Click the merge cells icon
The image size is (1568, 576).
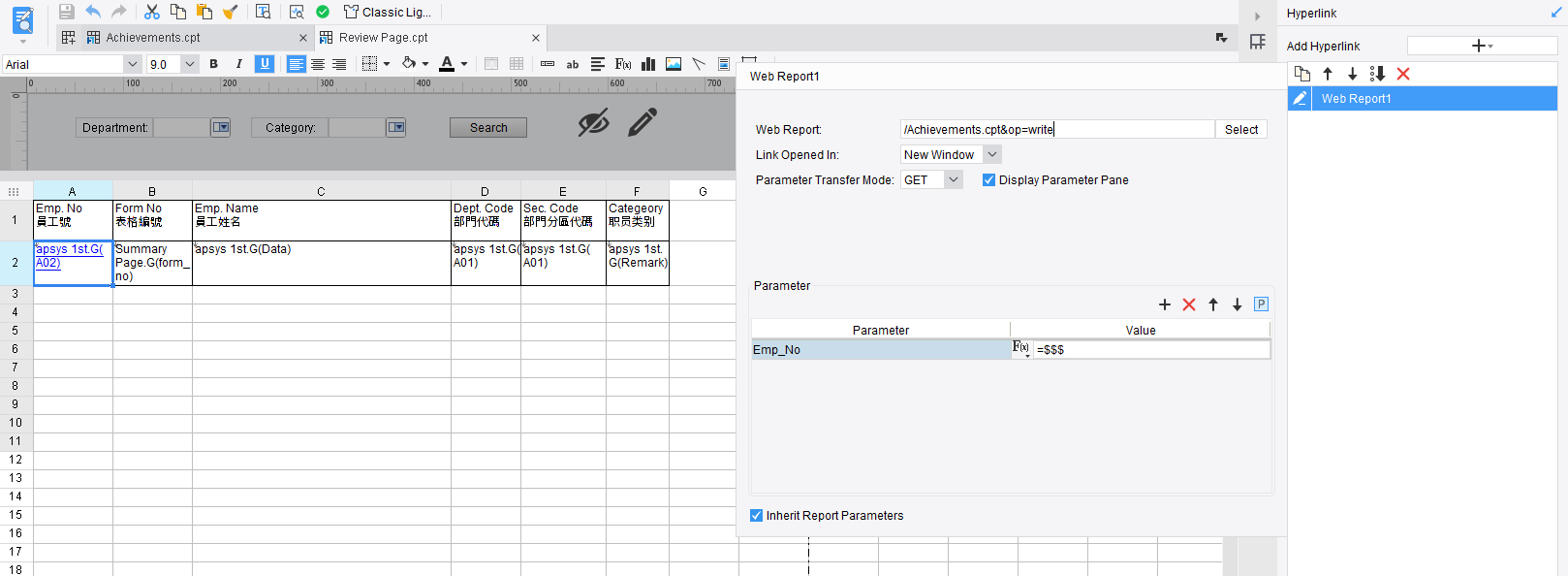(491, 64)
